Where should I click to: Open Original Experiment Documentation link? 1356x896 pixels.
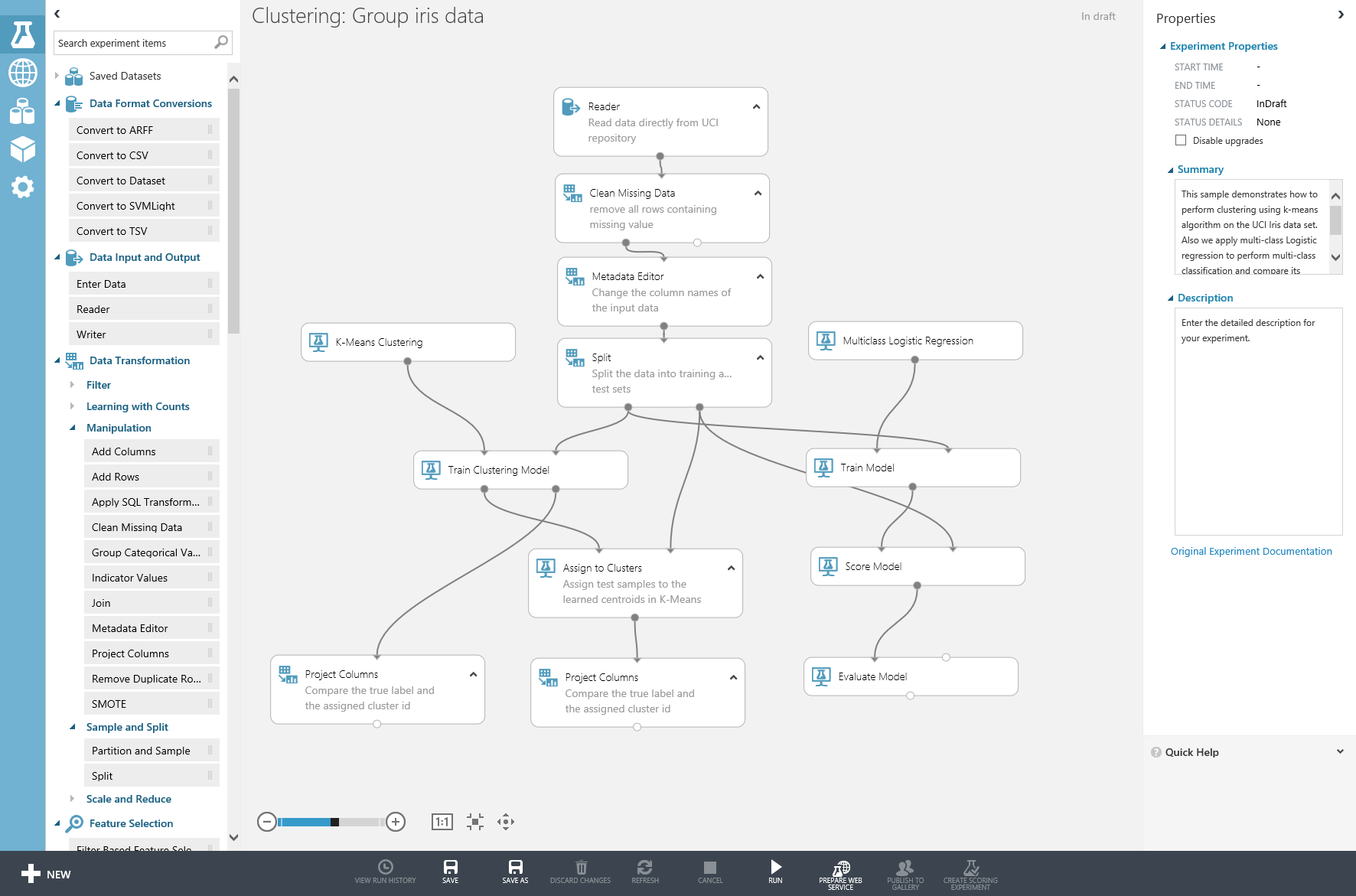[1250, 551]
